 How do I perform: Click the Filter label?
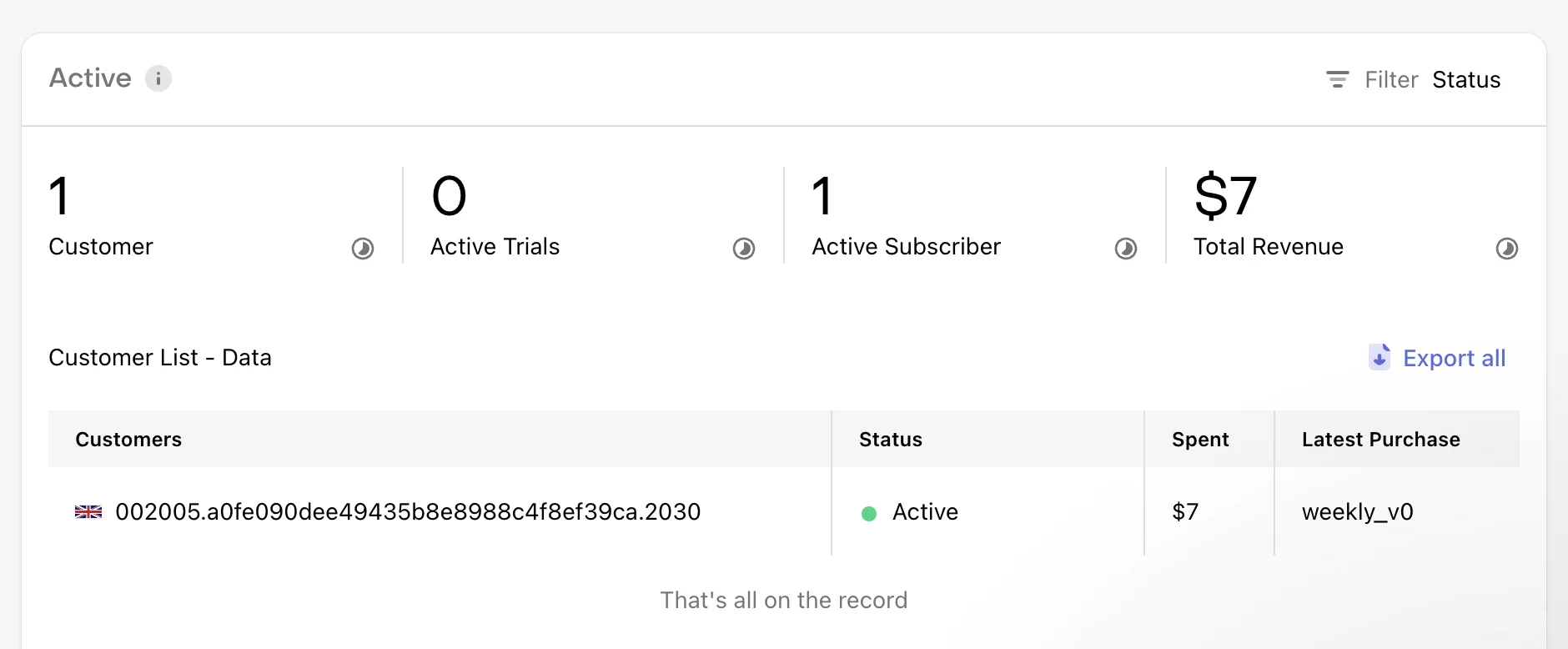click(1391, 80)
